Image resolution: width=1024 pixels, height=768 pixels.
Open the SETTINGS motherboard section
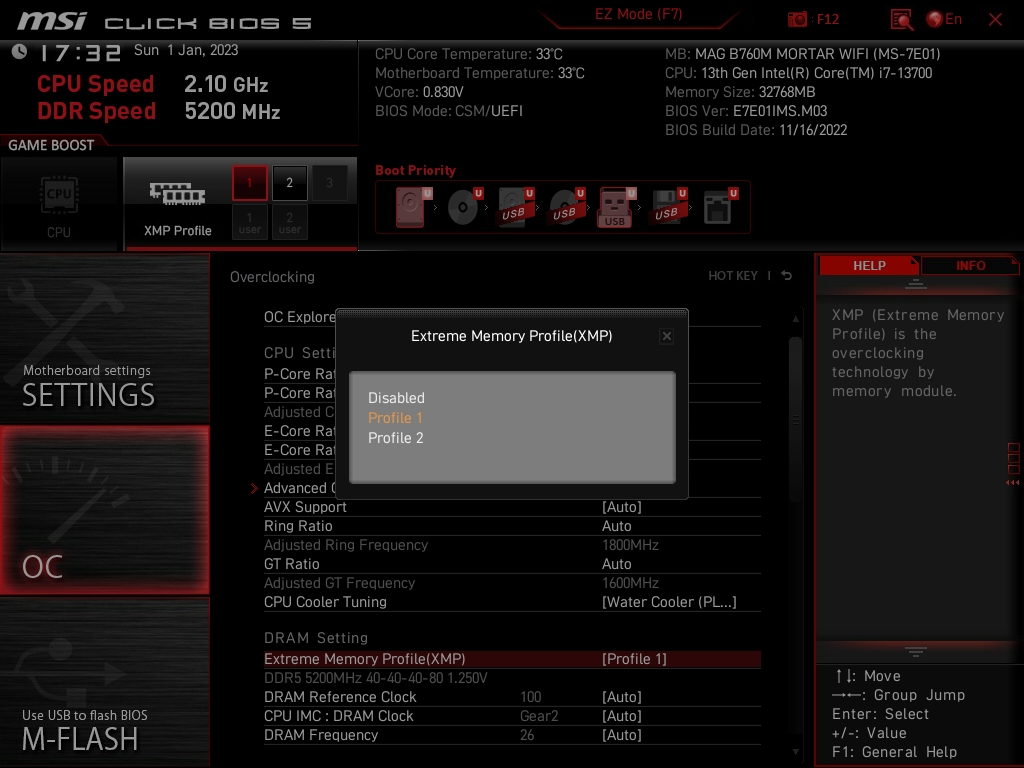tap(104, 339)
